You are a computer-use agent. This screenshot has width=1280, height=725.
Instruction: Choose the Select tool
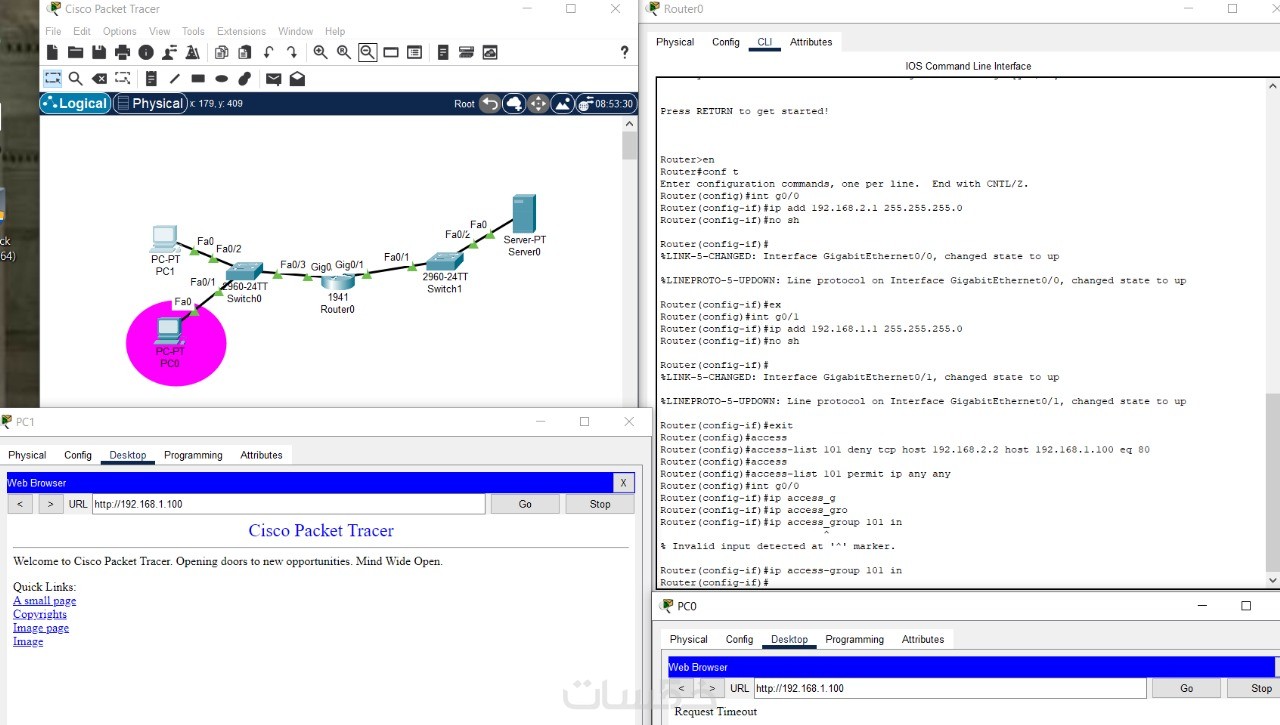tap(52, 78)
